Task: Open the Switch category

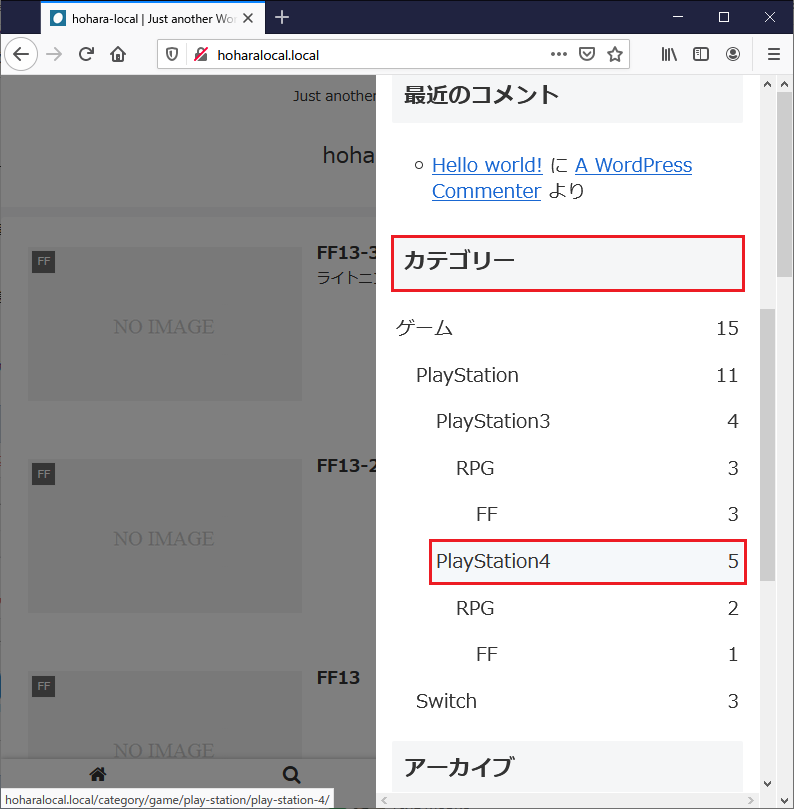Action: (x=446, y=701)
